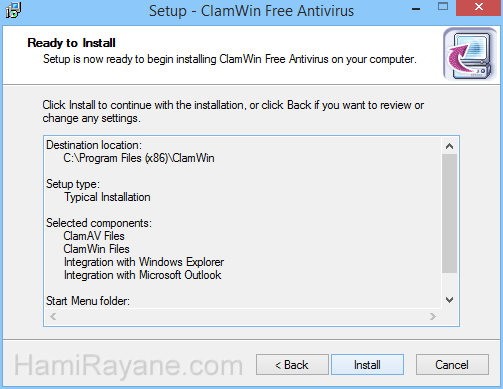
Task: Select the 'Start Menu folder:' line
Action: point(88,301)
